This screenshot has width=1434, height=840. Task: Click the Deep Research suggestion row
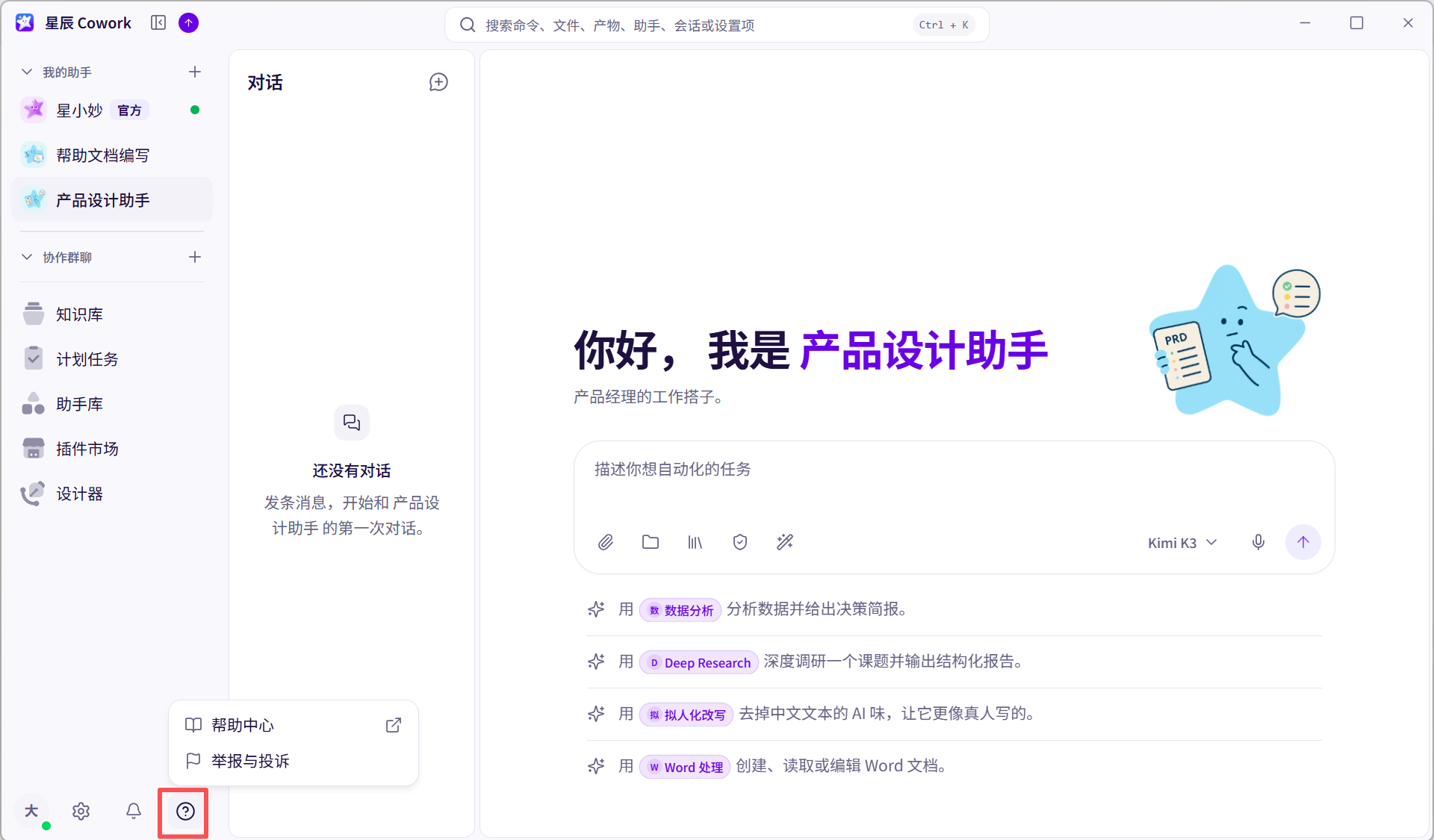point(955,662)
